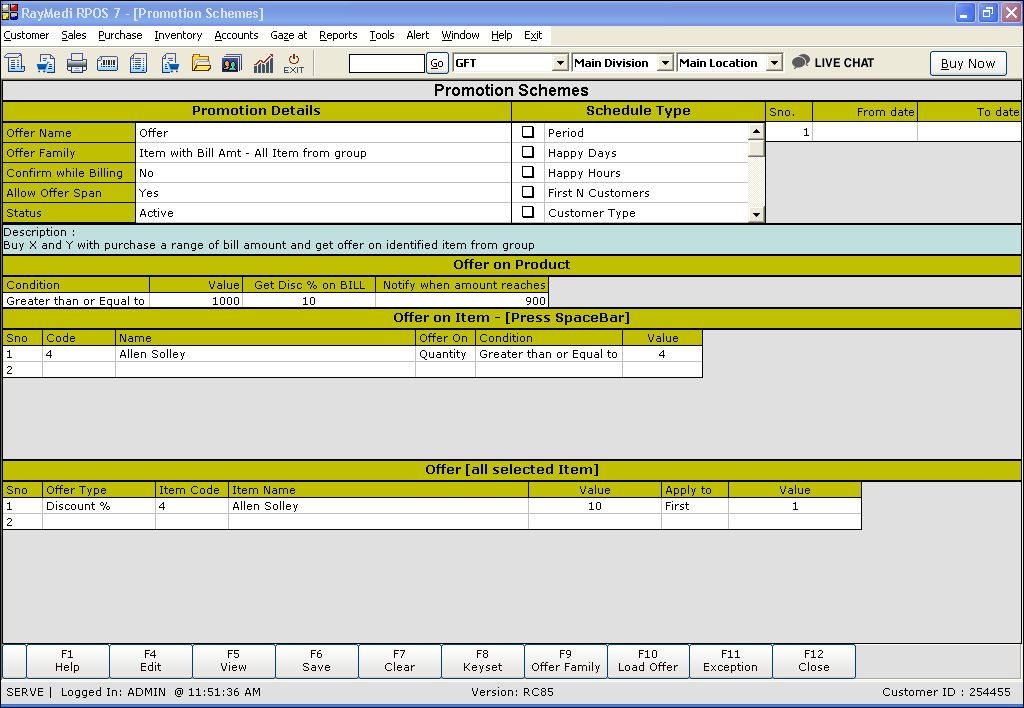This screenshot has height=708, width=1024.
Task: Click the Buy Now button
Action: coord(968,63)
